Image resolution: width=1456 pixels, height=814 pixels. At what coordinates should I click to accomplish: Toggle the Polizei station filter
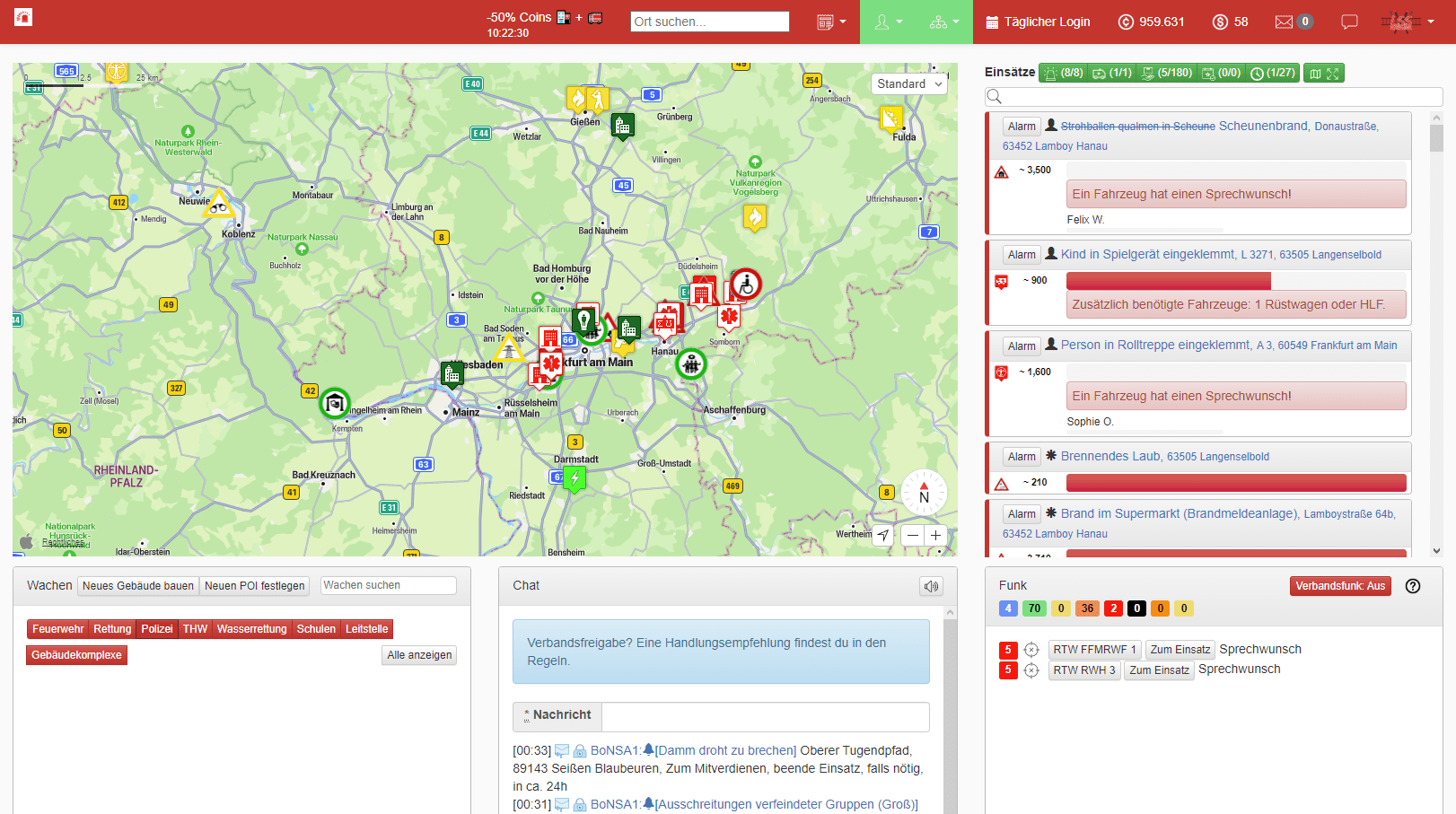(156, 629)
